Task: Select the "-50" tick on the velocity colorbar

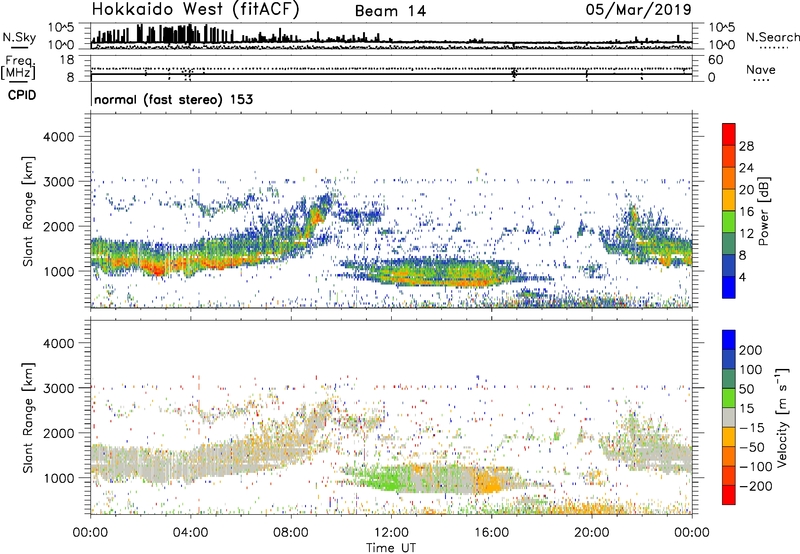Action: click(x=752, y=447)
